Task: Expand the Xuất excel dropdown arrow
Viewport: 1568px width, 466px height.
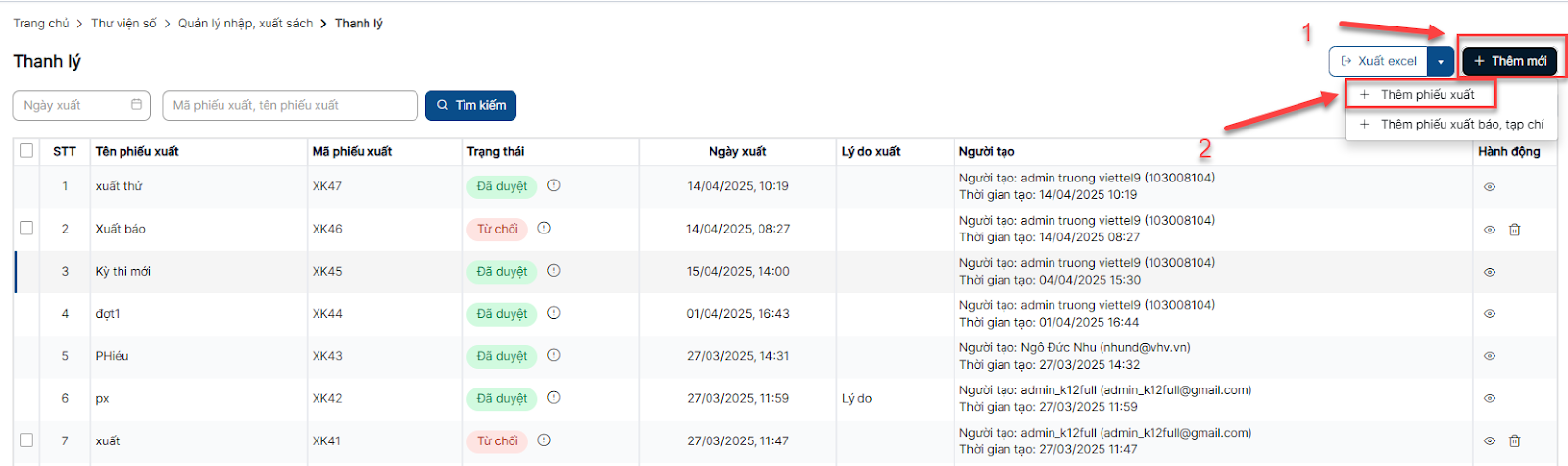Action: (x=1440, y=61)
